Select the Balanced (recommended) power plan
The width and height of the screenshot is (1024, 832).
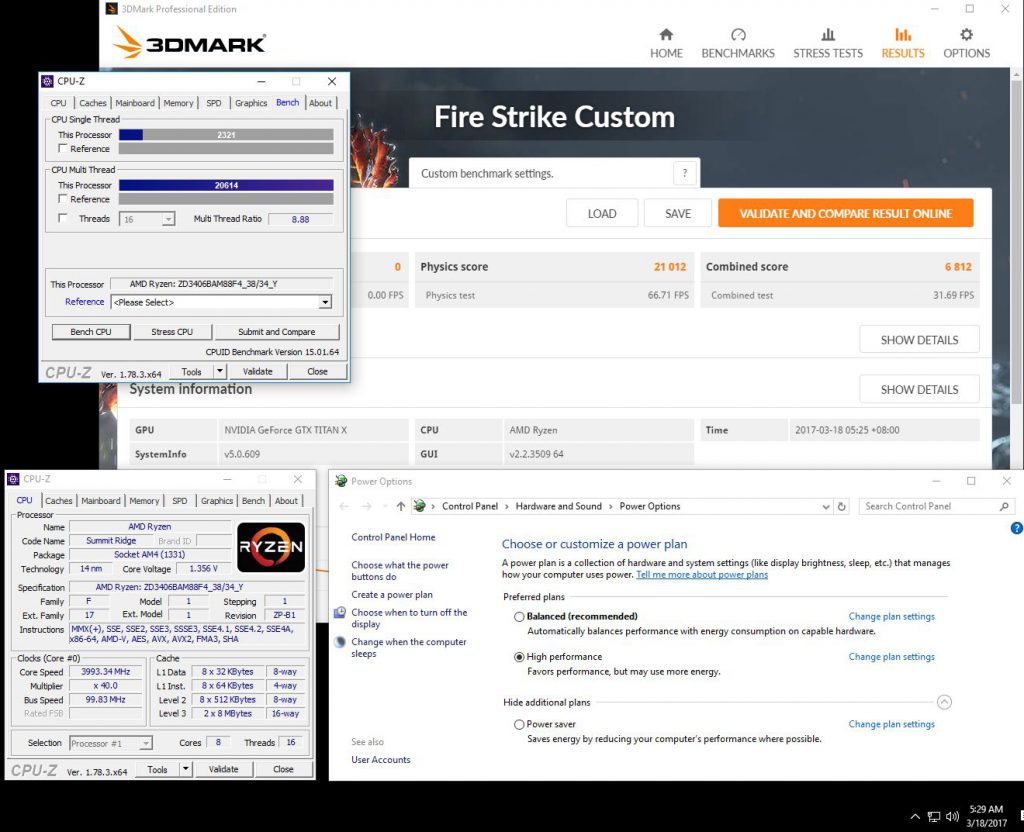pyautogui.click(x=519, y=616)
